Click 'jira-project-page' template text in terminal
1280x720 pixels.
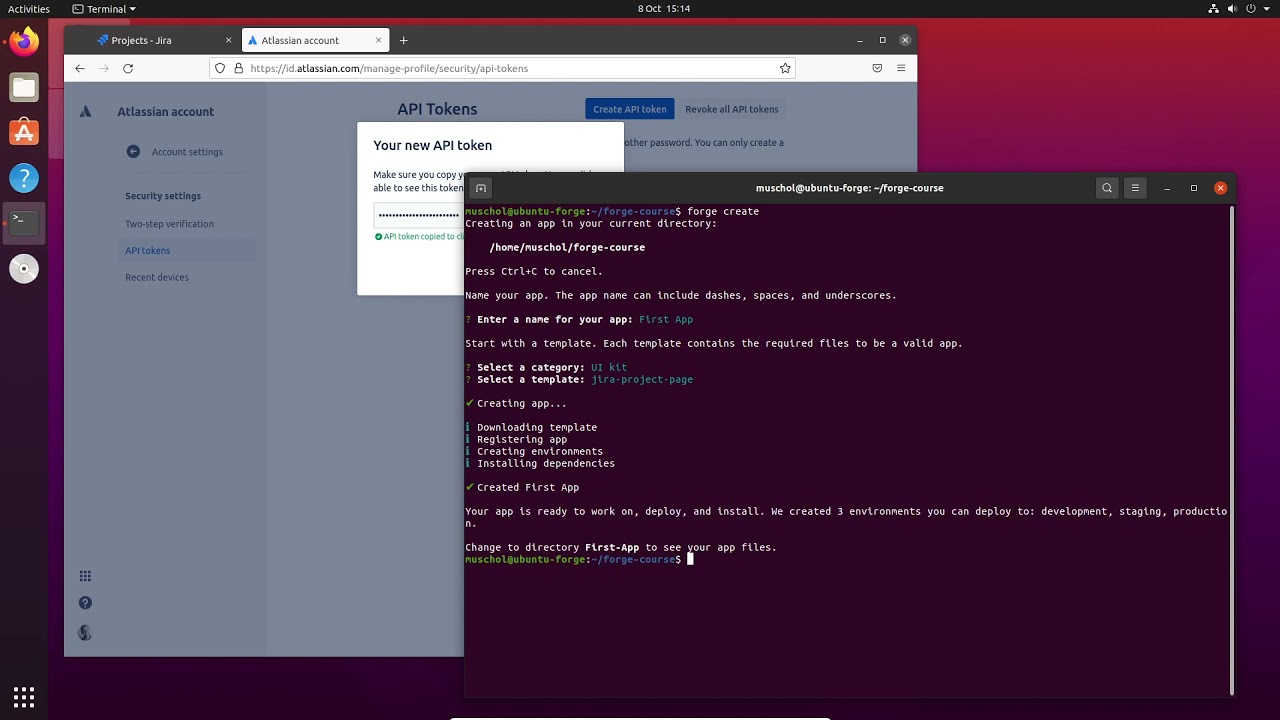(642, 380)
